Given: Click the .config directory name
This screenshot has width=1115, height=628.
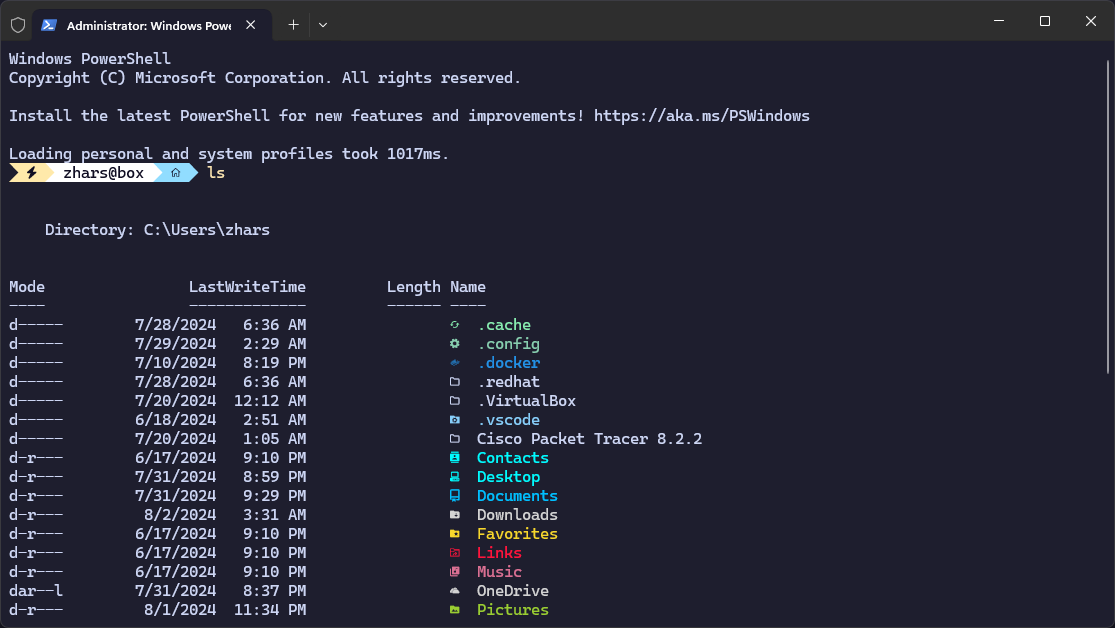Looking at the screenshot, I should coord(508,344).
